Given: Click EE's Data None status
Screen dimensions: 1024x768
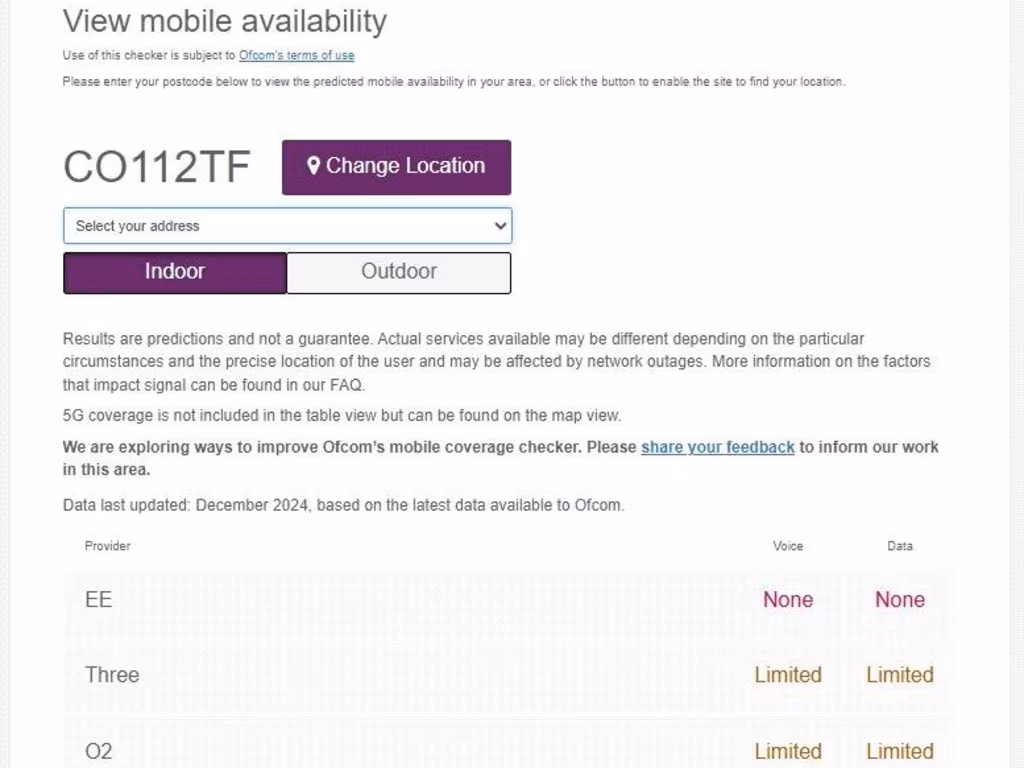Looking at the screenshot, I should point(900,600).
